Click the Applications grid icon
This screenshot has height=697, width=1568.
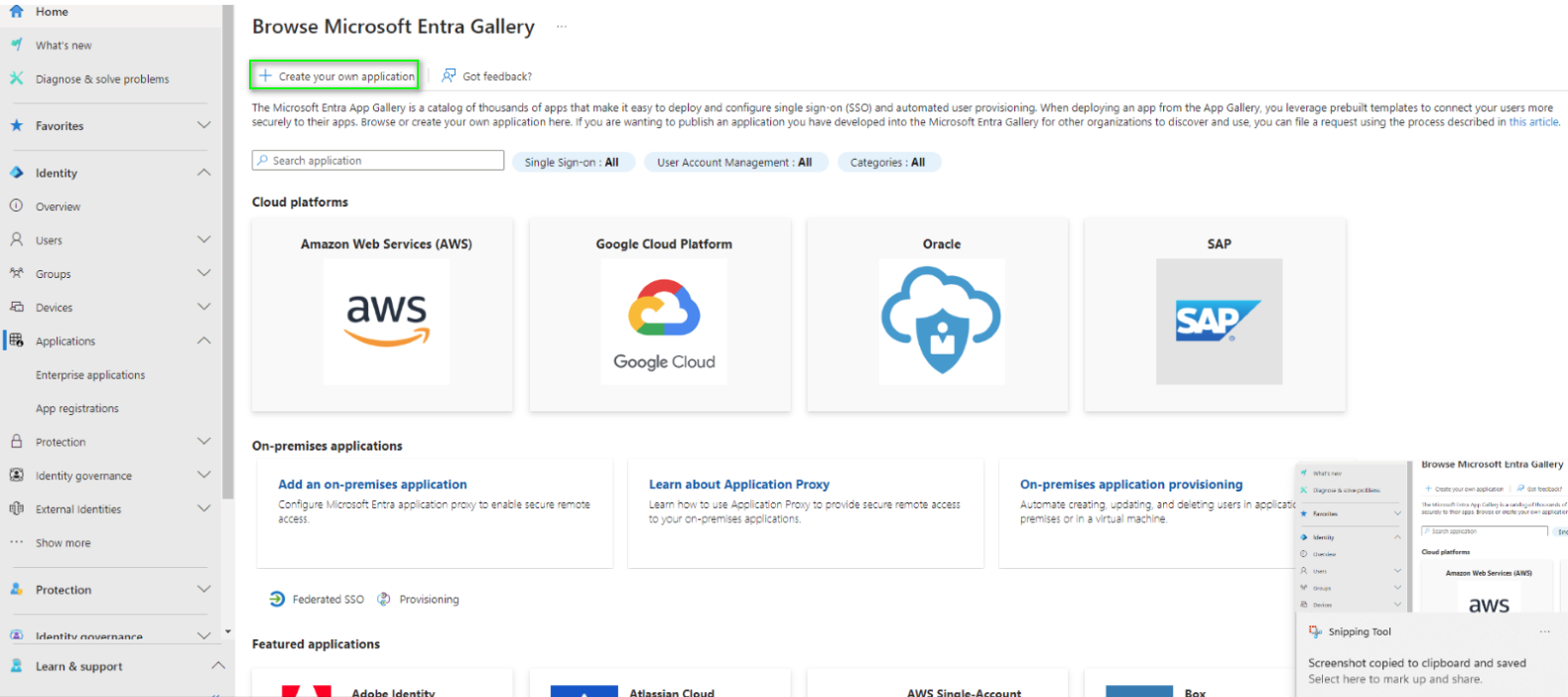(16, 340)
